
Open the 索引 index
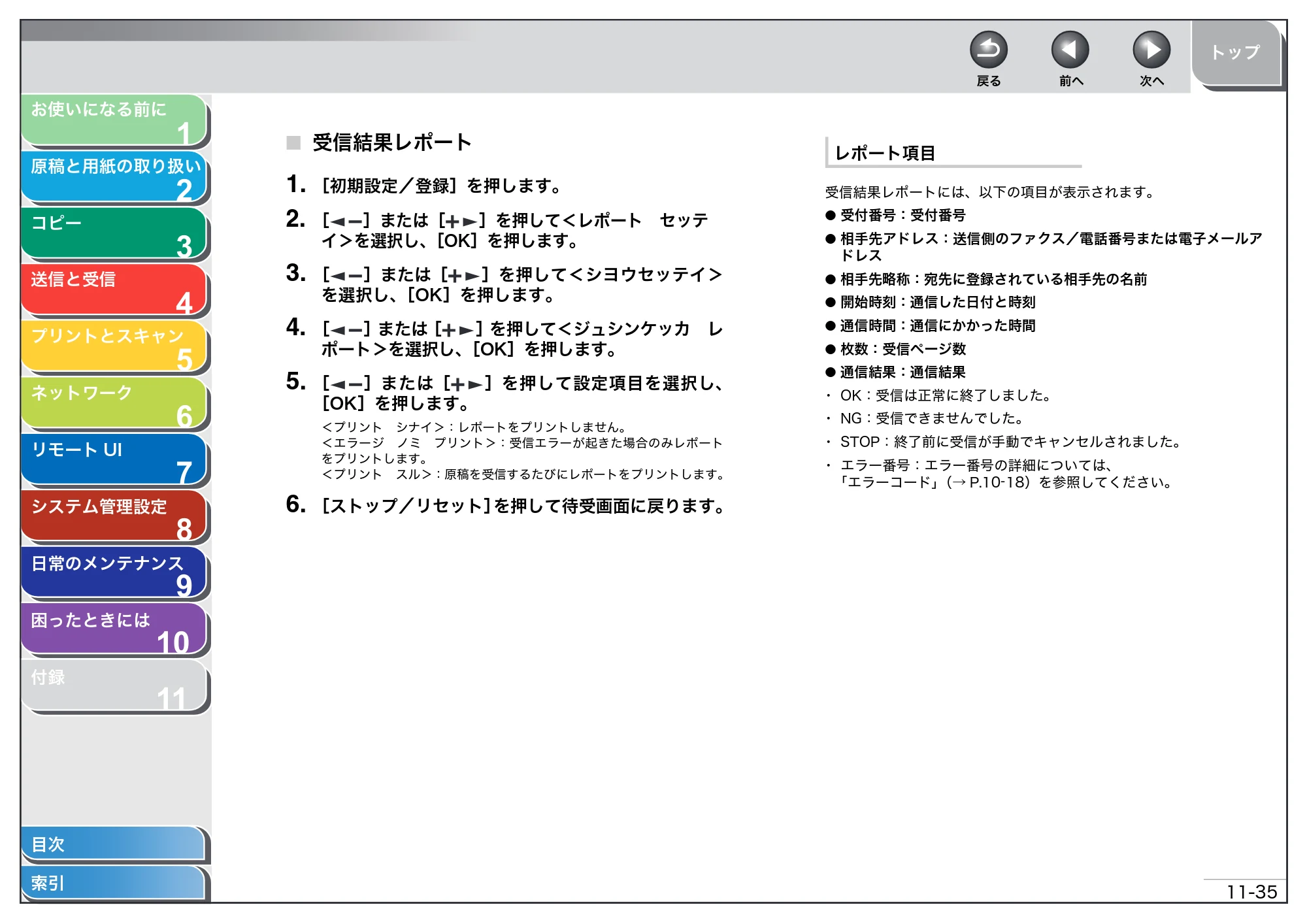click(x=113, y=883)
